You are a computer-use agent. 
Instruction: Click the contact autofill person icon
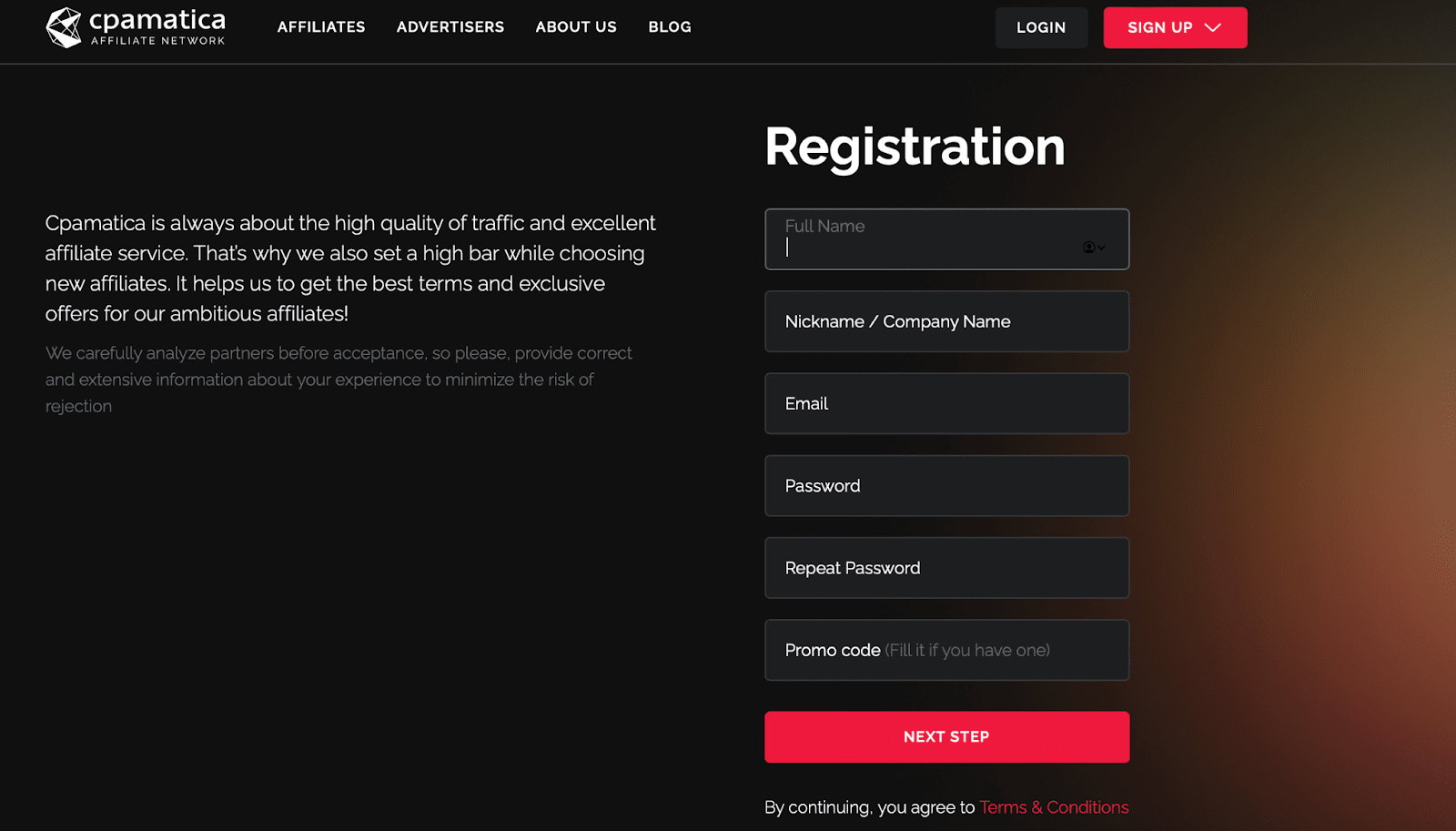(1088, 248)
